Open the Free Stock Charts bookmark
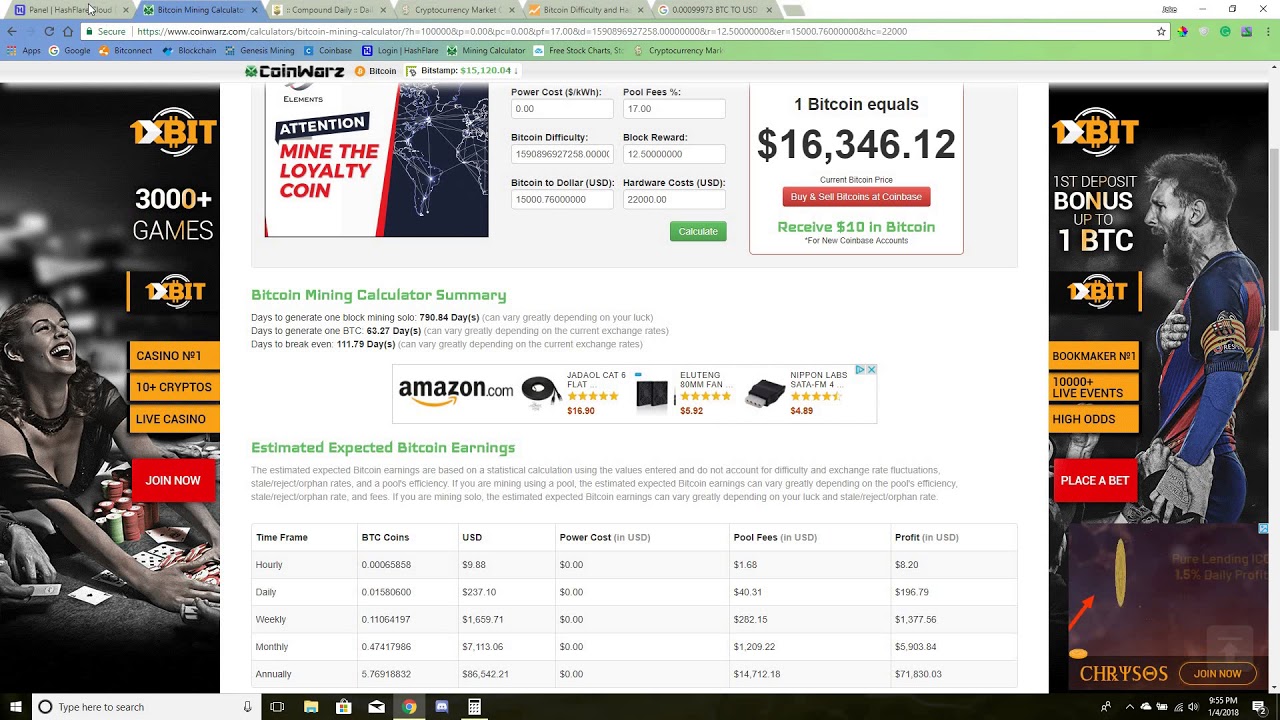This screenshot has height=720, width=1280. [578, 50]
